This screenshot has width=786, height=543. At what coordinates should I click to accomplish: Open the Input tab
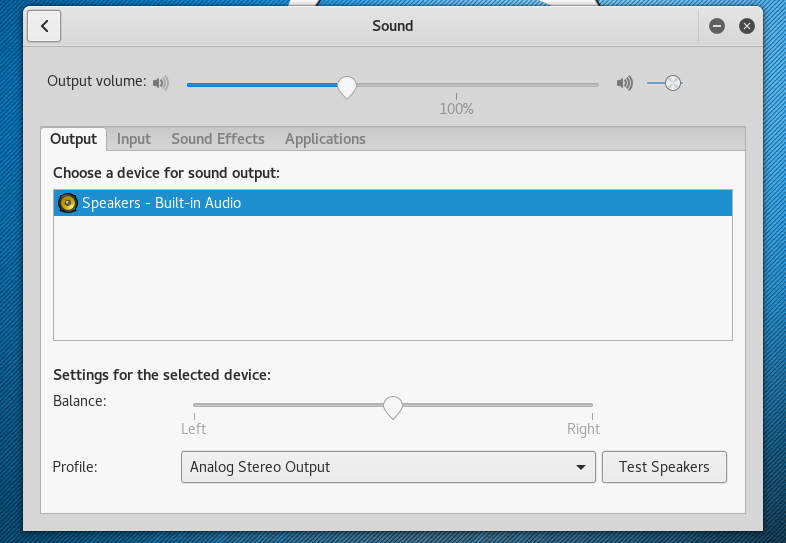tap(134, 139)
